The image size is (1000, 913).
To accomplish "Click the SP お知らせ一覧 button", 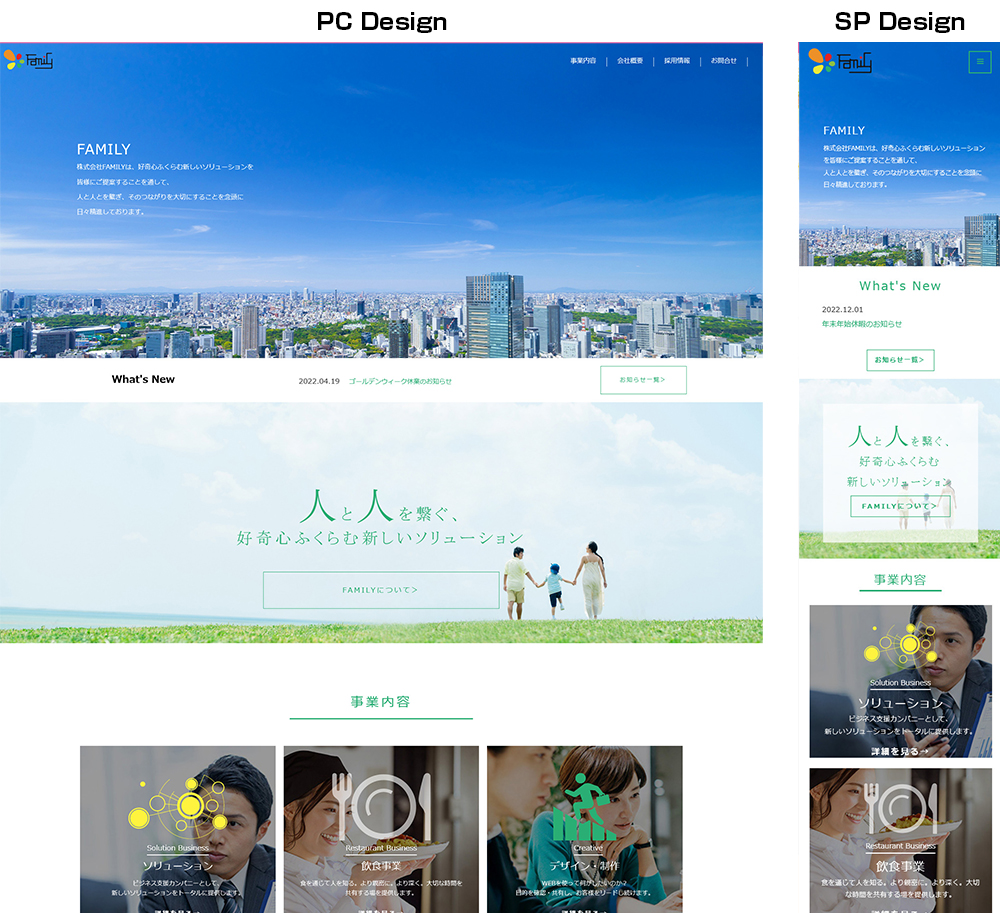I will pyautogui.click(x=900, y=360).
